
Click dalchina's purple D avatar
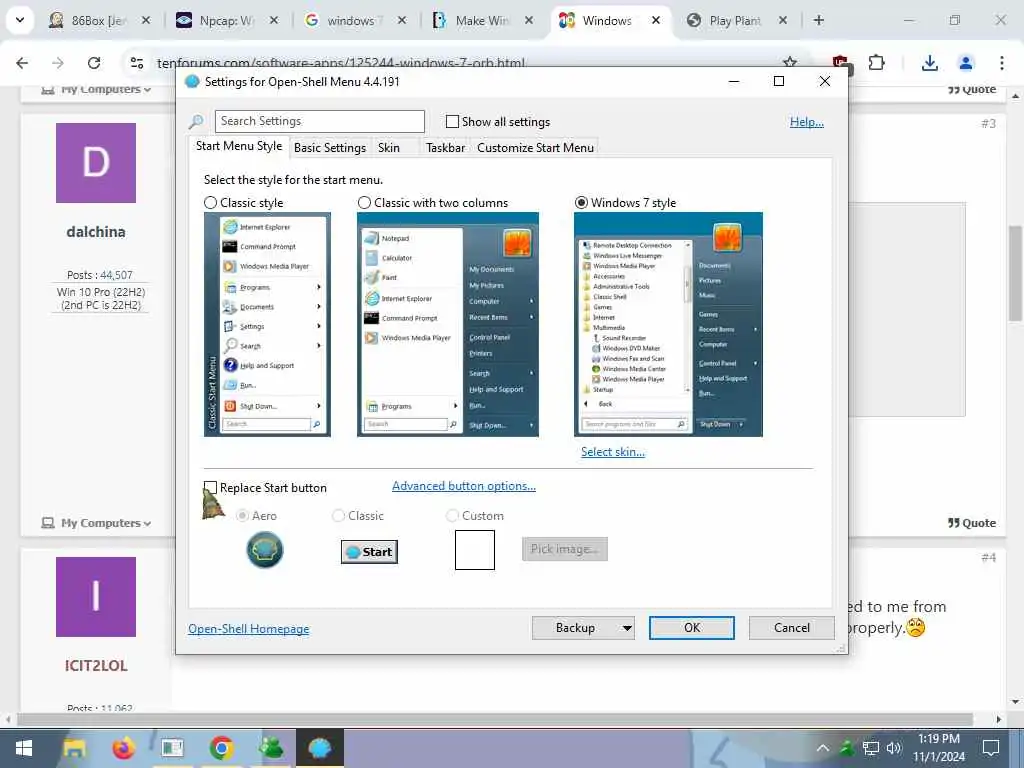pos(96,163)
